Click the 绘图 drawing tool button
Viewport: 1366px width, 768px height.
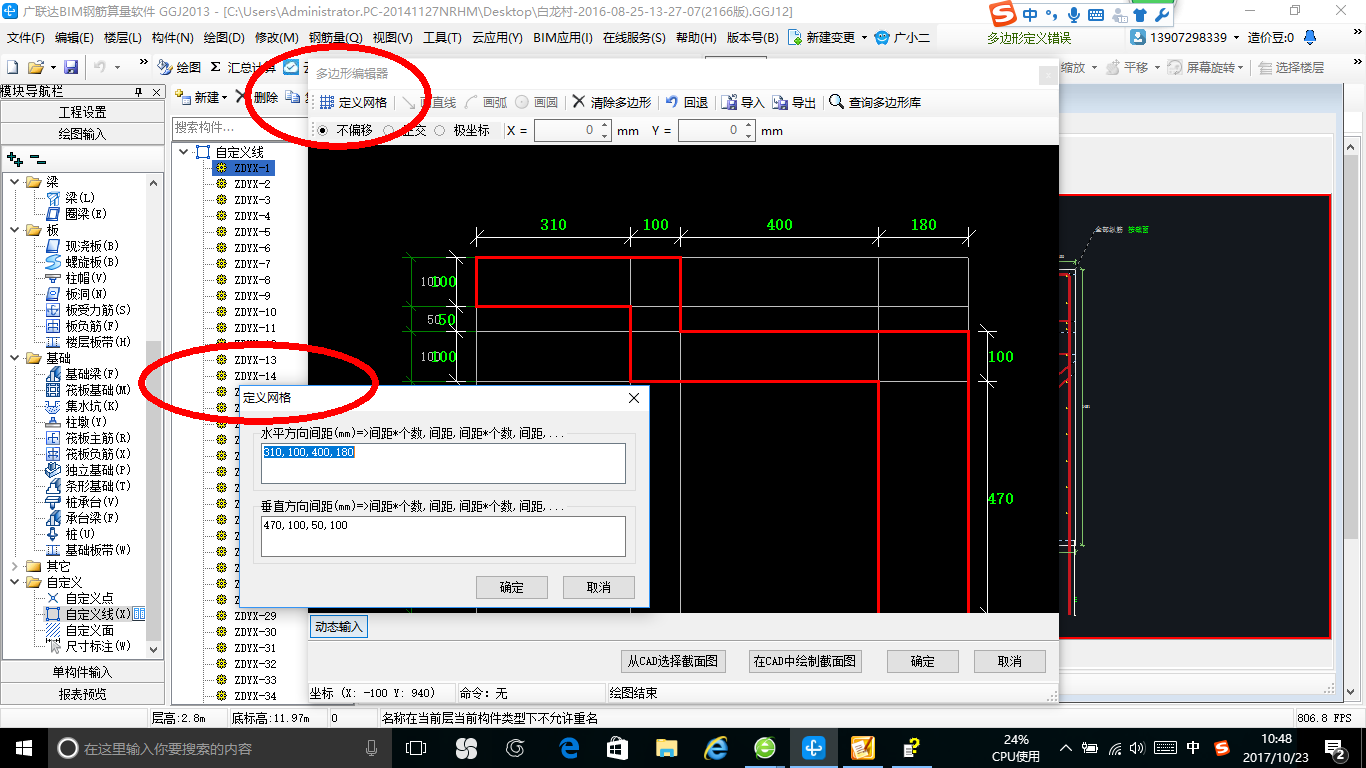click(x=179, y=67)
